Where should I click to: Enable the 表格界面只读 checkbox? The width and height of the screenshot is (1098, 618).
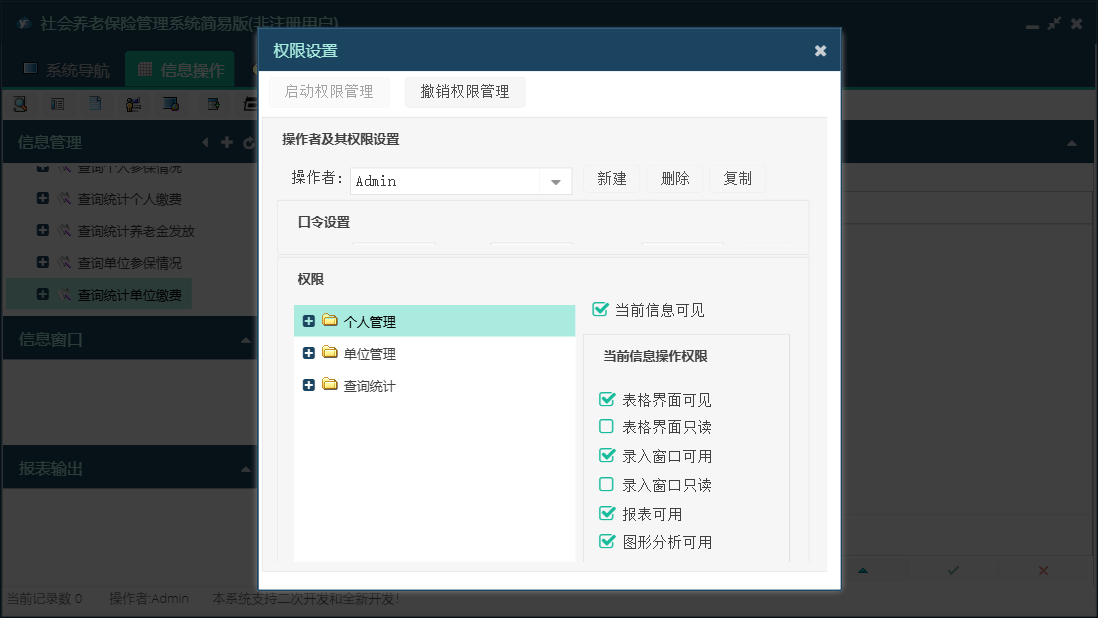pos(607,427)
